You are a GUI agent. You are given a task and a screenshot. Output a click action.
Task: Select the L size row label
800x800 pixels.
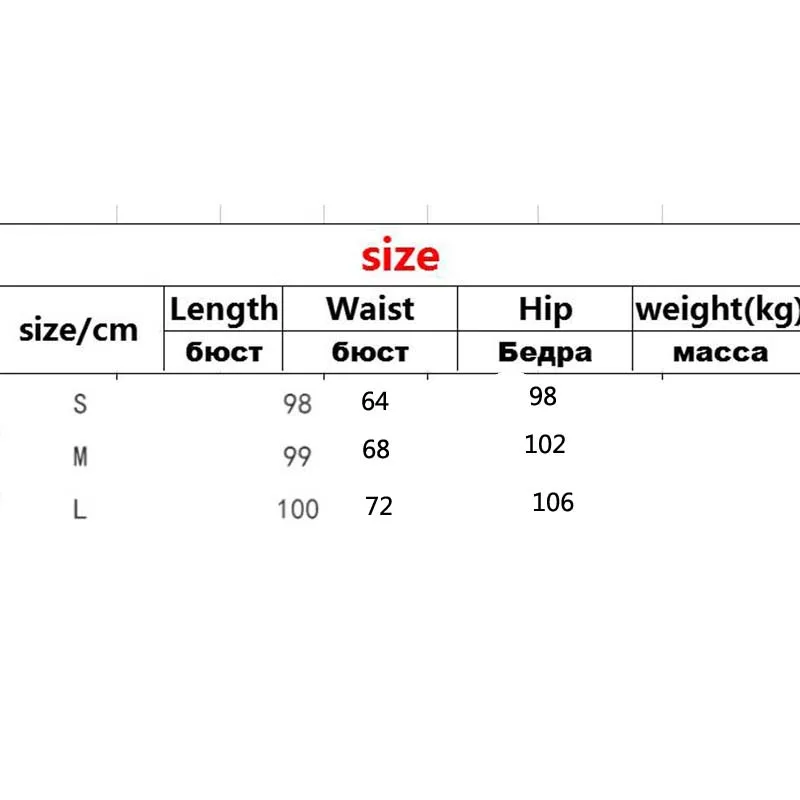[80, 510]
